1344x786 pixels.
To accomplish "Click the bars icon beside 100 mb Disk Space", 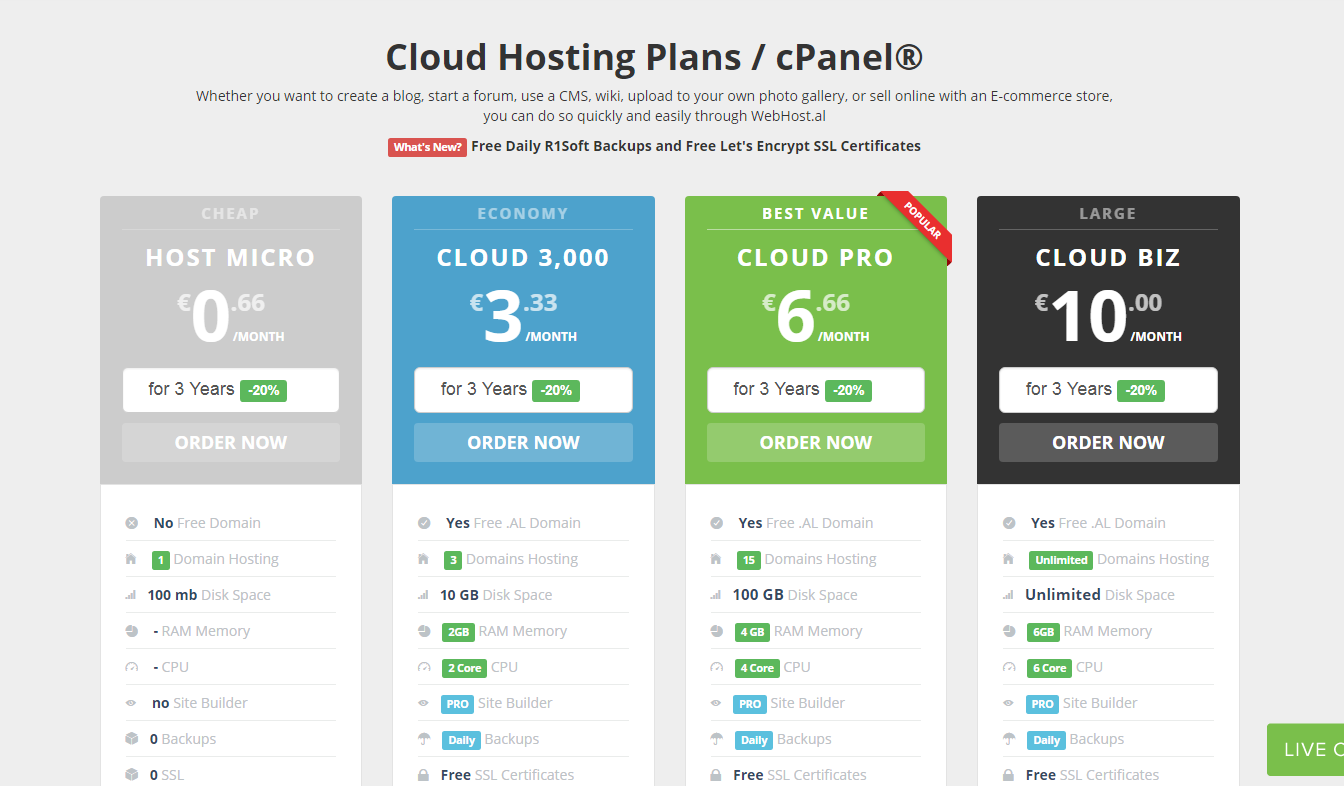I will click(x=131, y=595).
